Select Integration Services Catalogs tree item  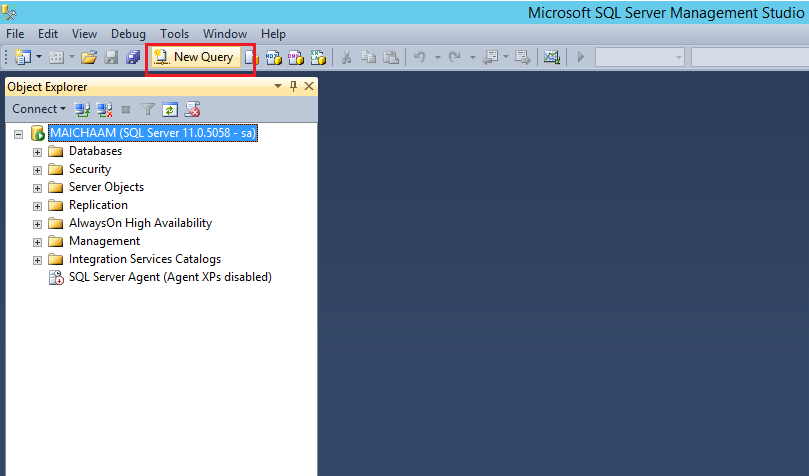click(145, 259)
